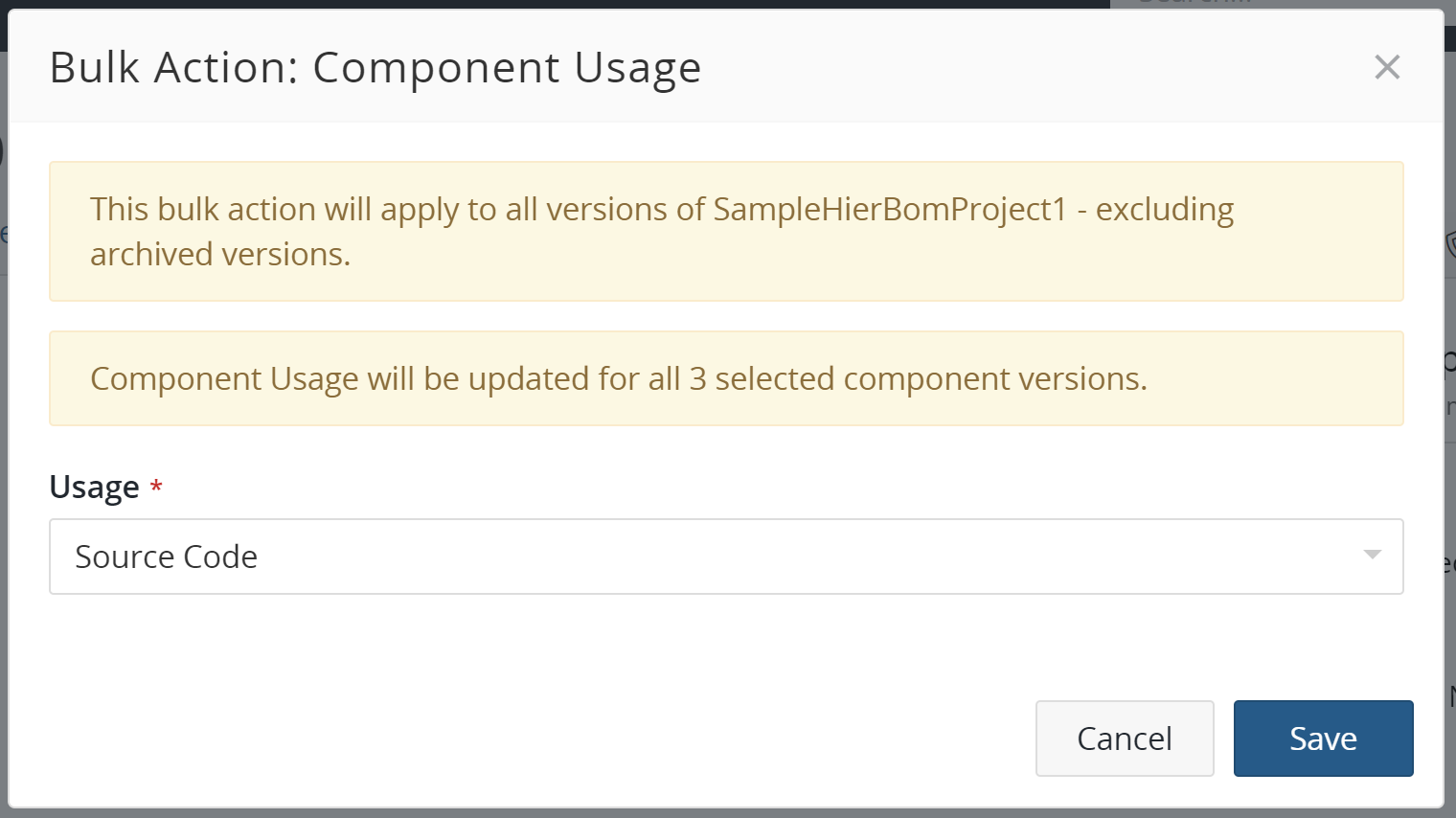
Task: Dismiss the Bulk Action dialog with the X
Action: (1387, 67)
